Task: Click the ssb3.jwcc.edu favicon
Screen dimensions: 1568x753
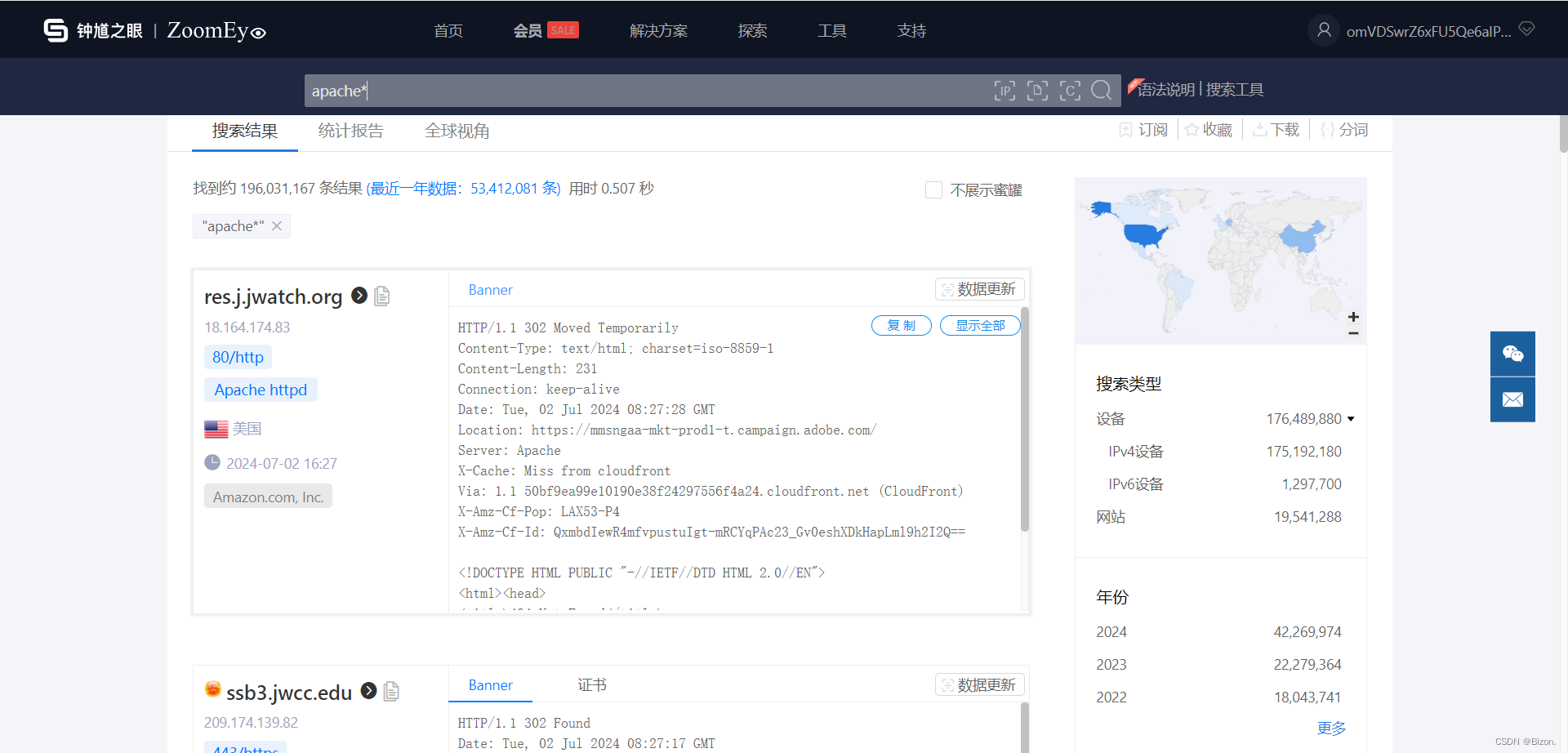Action: pos(212,689)
